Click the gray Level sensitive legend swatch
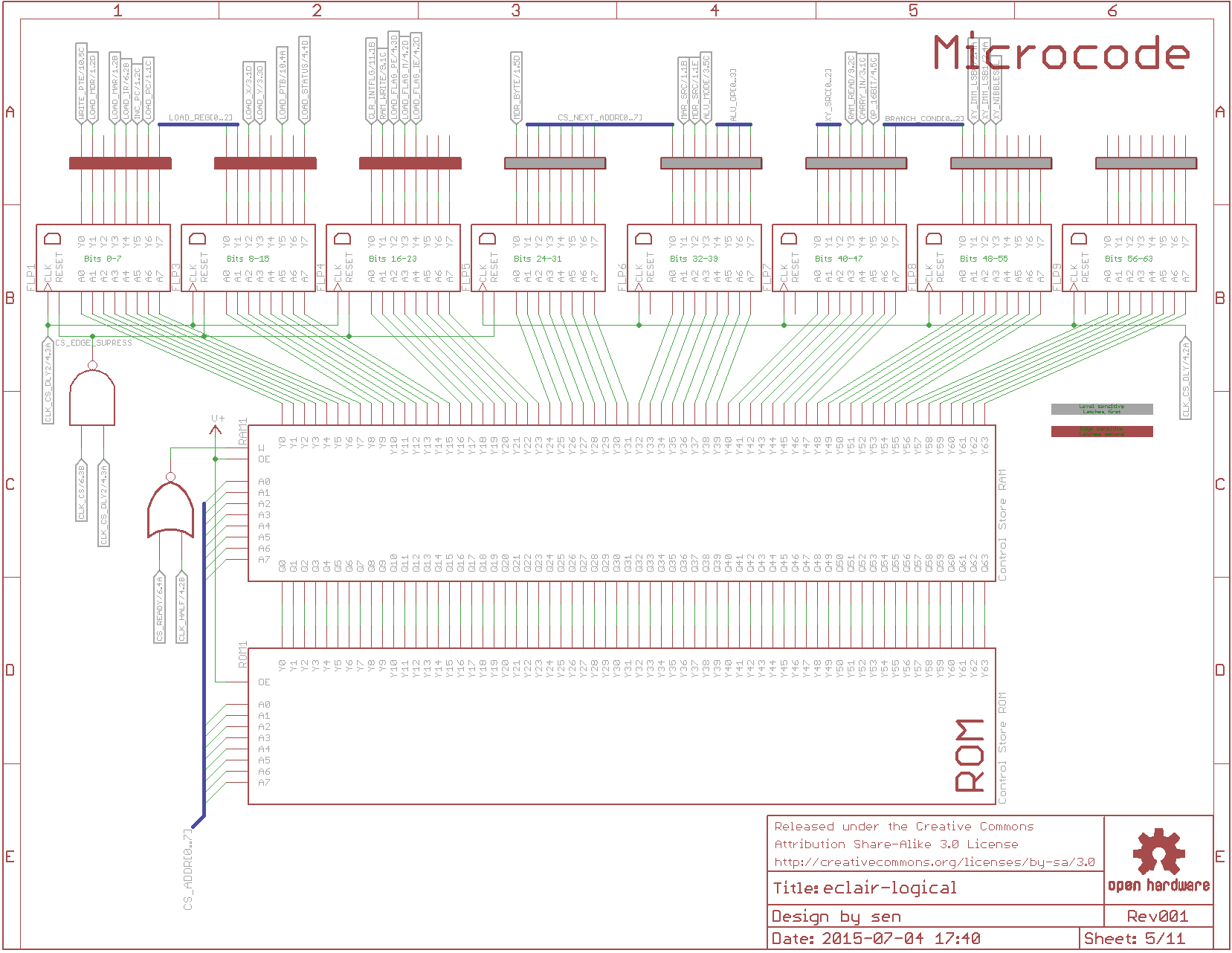 click(x=1101, y=409)
